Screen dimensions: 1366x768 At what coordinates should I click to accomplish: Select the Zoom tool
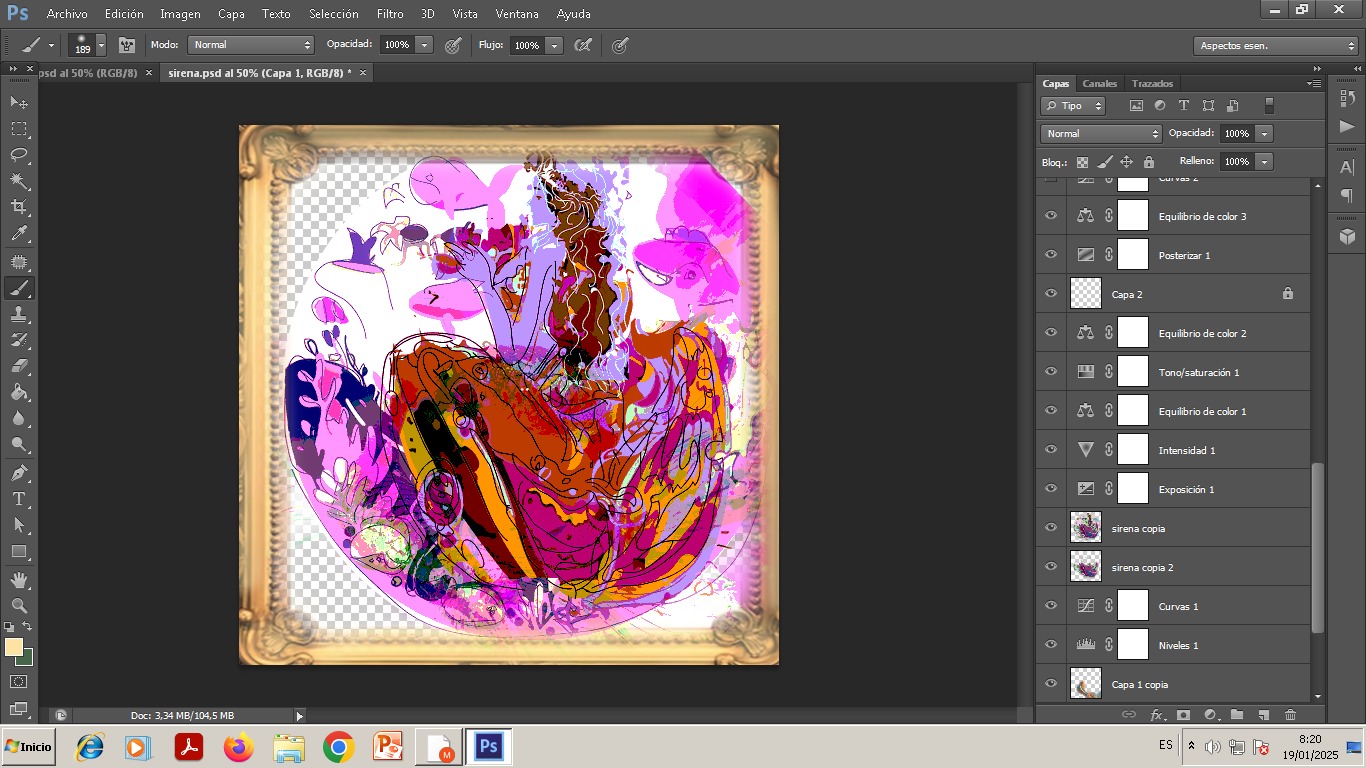[x=19, y=605]
